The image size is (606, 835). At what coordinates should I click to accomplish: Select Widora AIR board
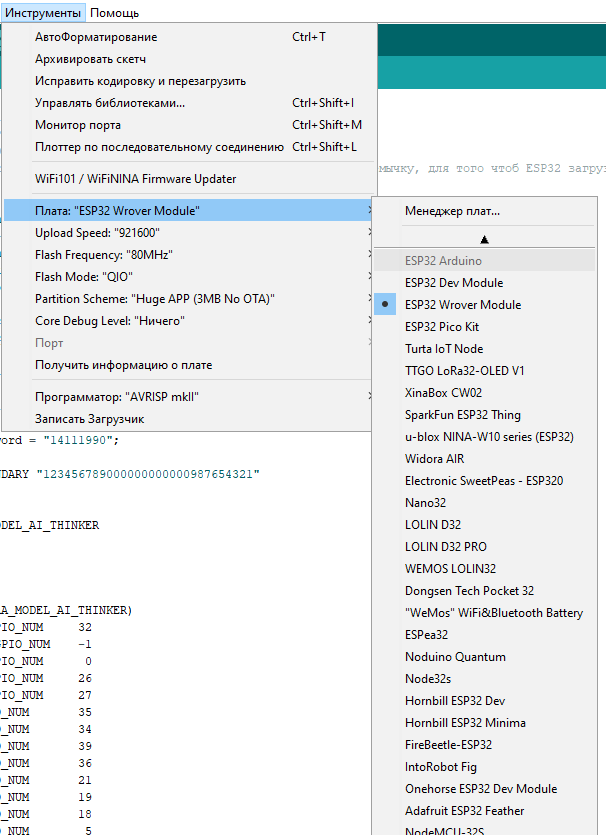click(485, 459)
